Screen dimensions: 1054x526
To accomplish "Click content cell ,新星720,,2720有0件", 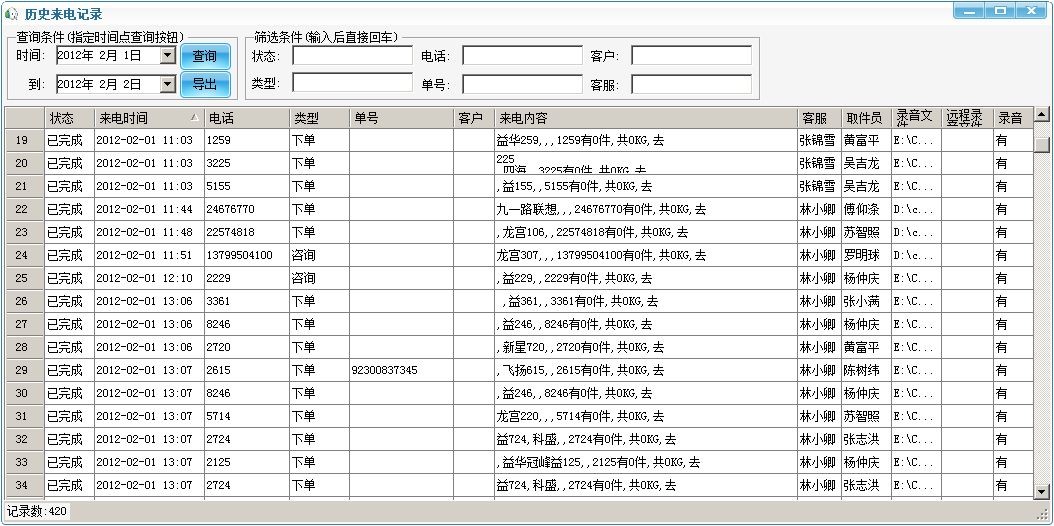I will [646, 347].
